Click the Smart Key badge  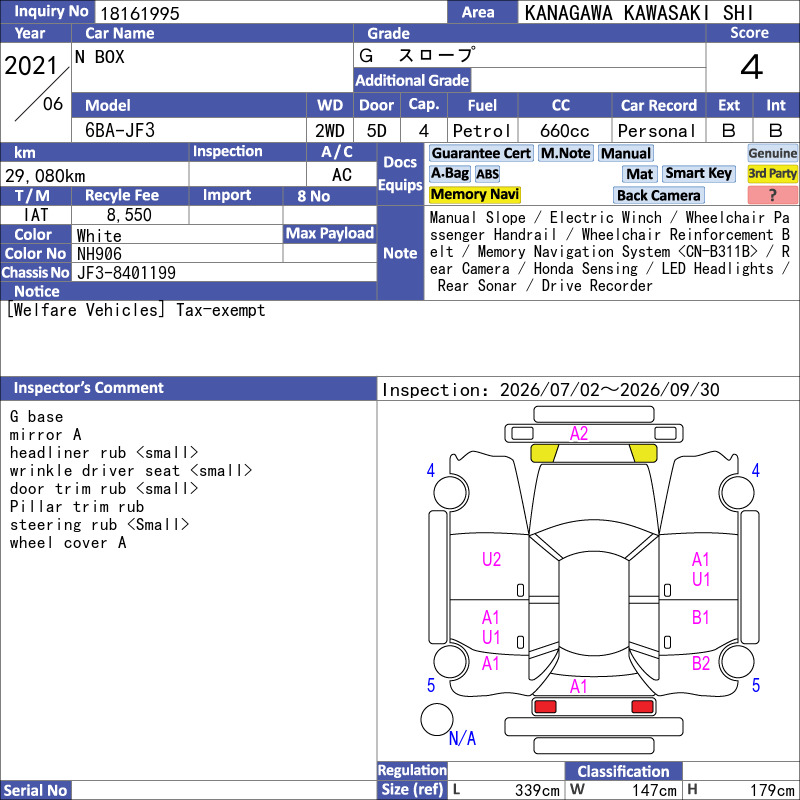698,173
